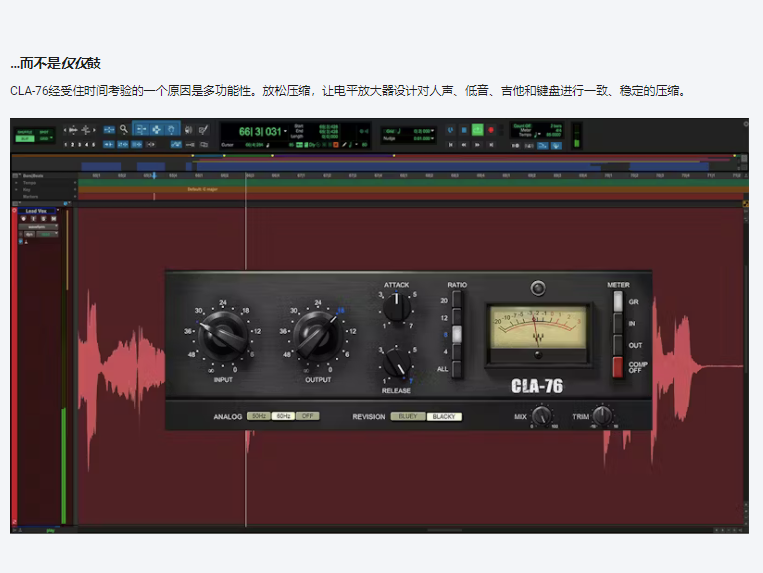Select the ALL ratio button
This screenshot has height=573, width=763.
point(457,369)
